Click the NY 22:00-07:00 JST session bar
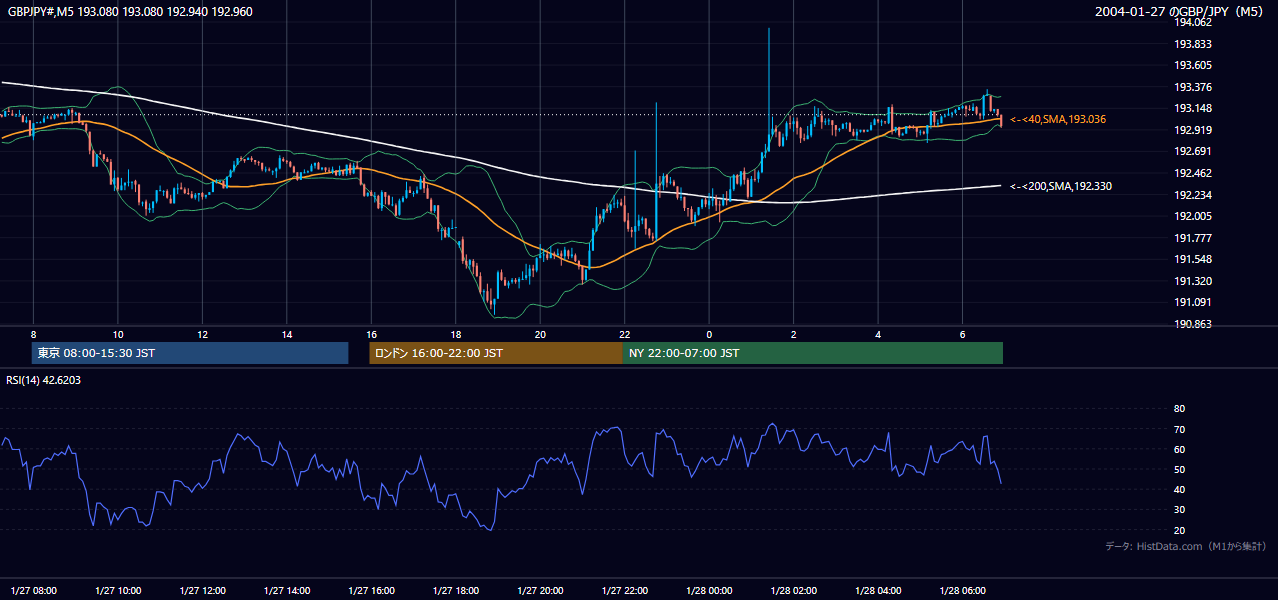Viewport: 1278px width, 600px height. (x=813, y=353)
